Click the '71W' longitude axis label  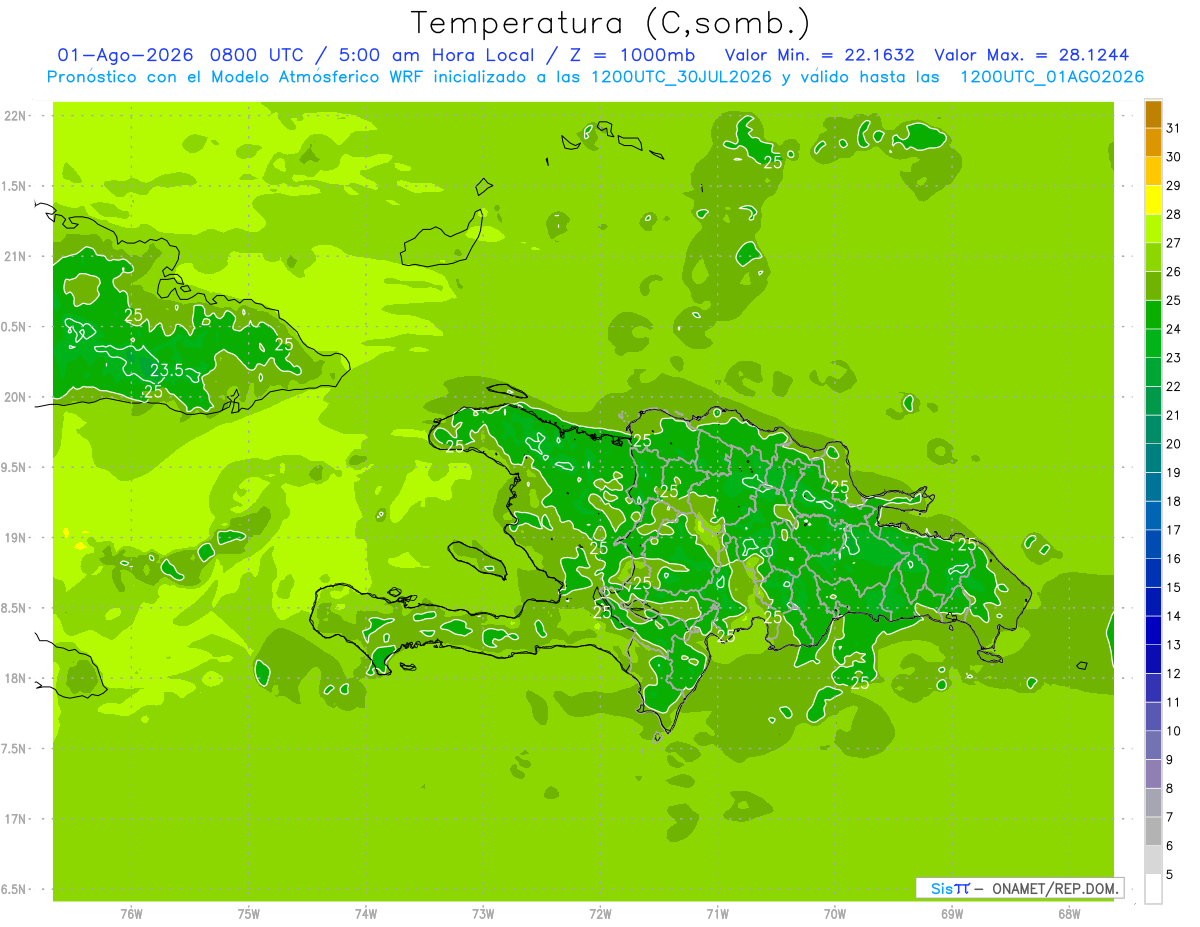(x=717, y=914)
